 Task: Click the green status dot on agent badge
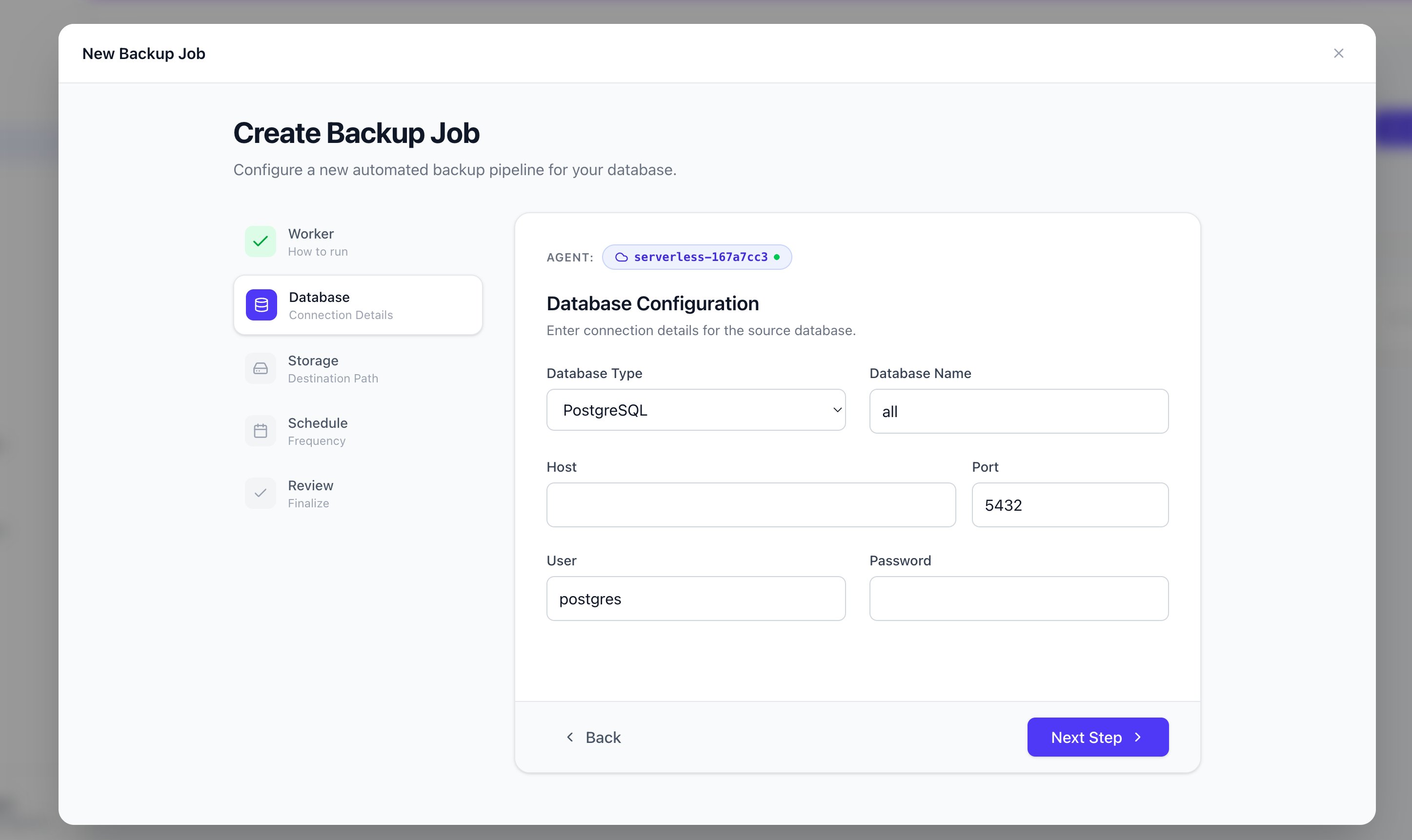(x=777, y=257)
